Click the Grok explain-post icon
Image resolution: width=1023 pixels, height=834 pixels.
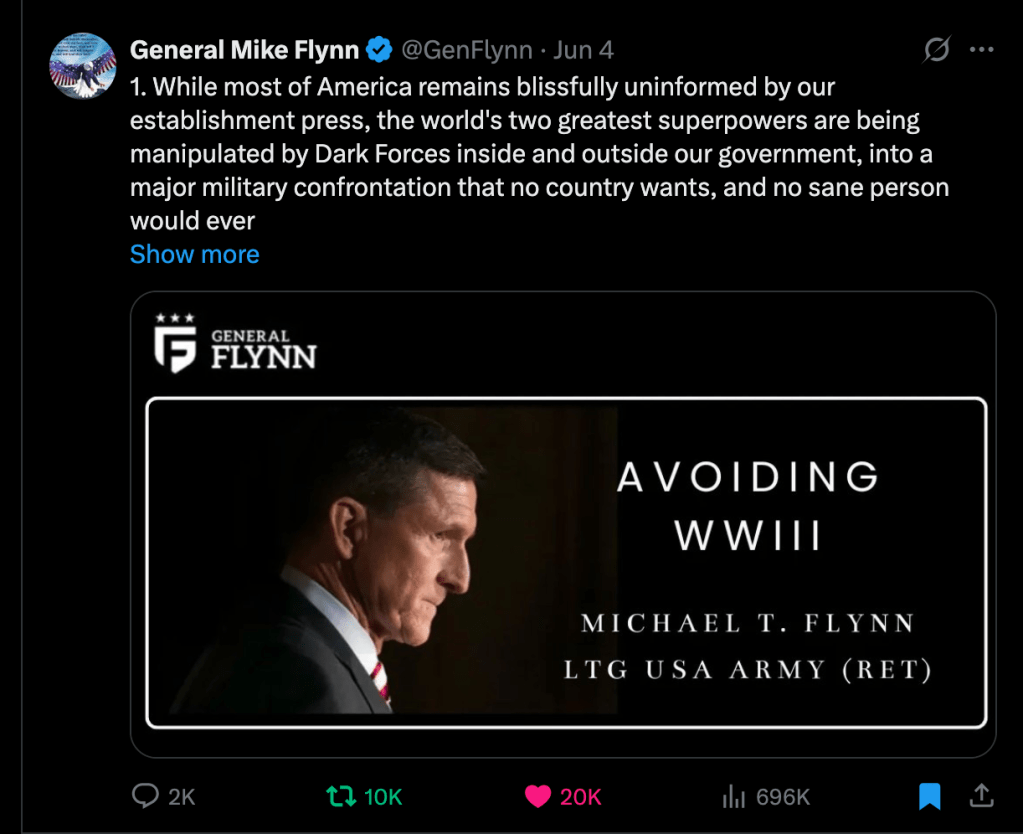pos(936,49)
